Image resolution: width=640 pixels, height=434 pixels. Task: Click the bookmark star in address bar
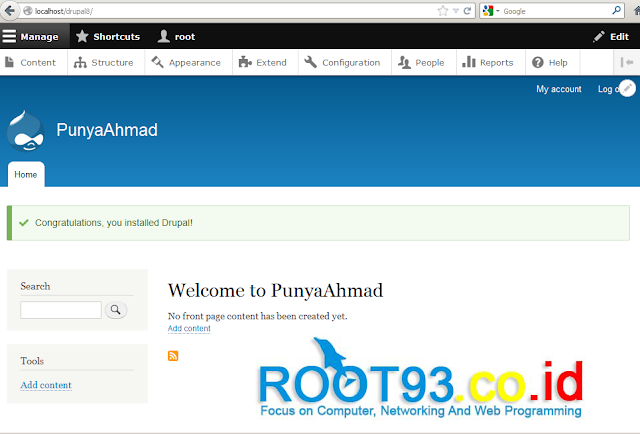click(x=442, y=11)
